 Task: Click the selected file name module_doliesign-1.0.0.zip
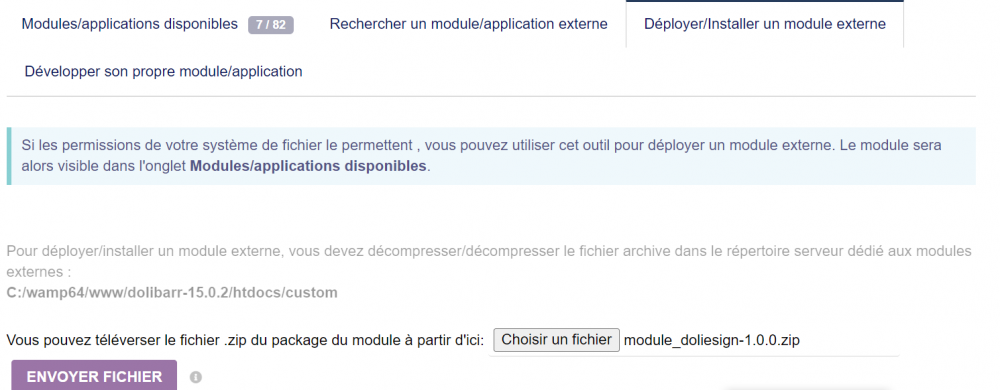pyautogui.click(x=712, y=340)
